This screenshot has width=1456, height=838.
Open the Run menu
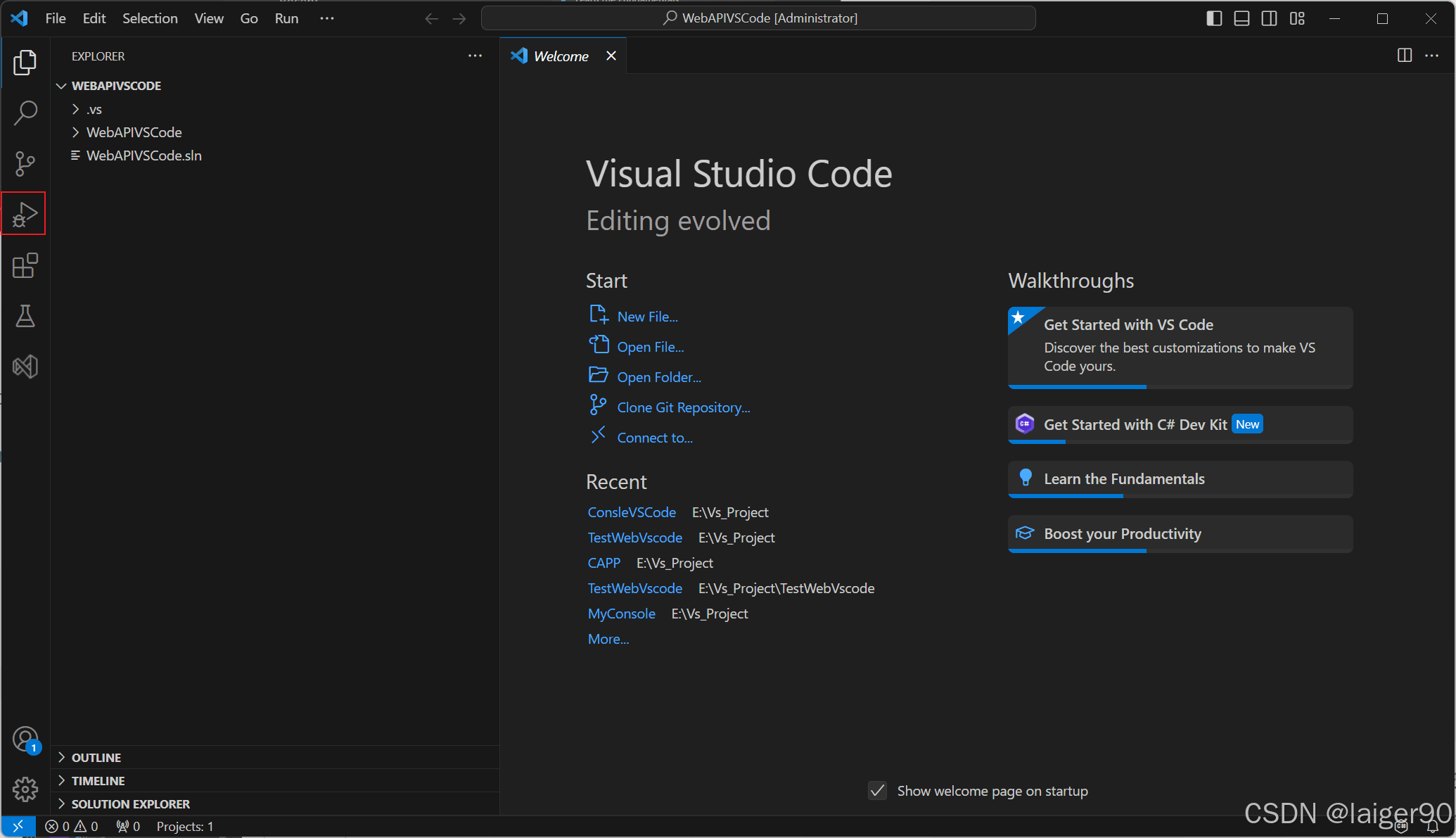(286, 18)
